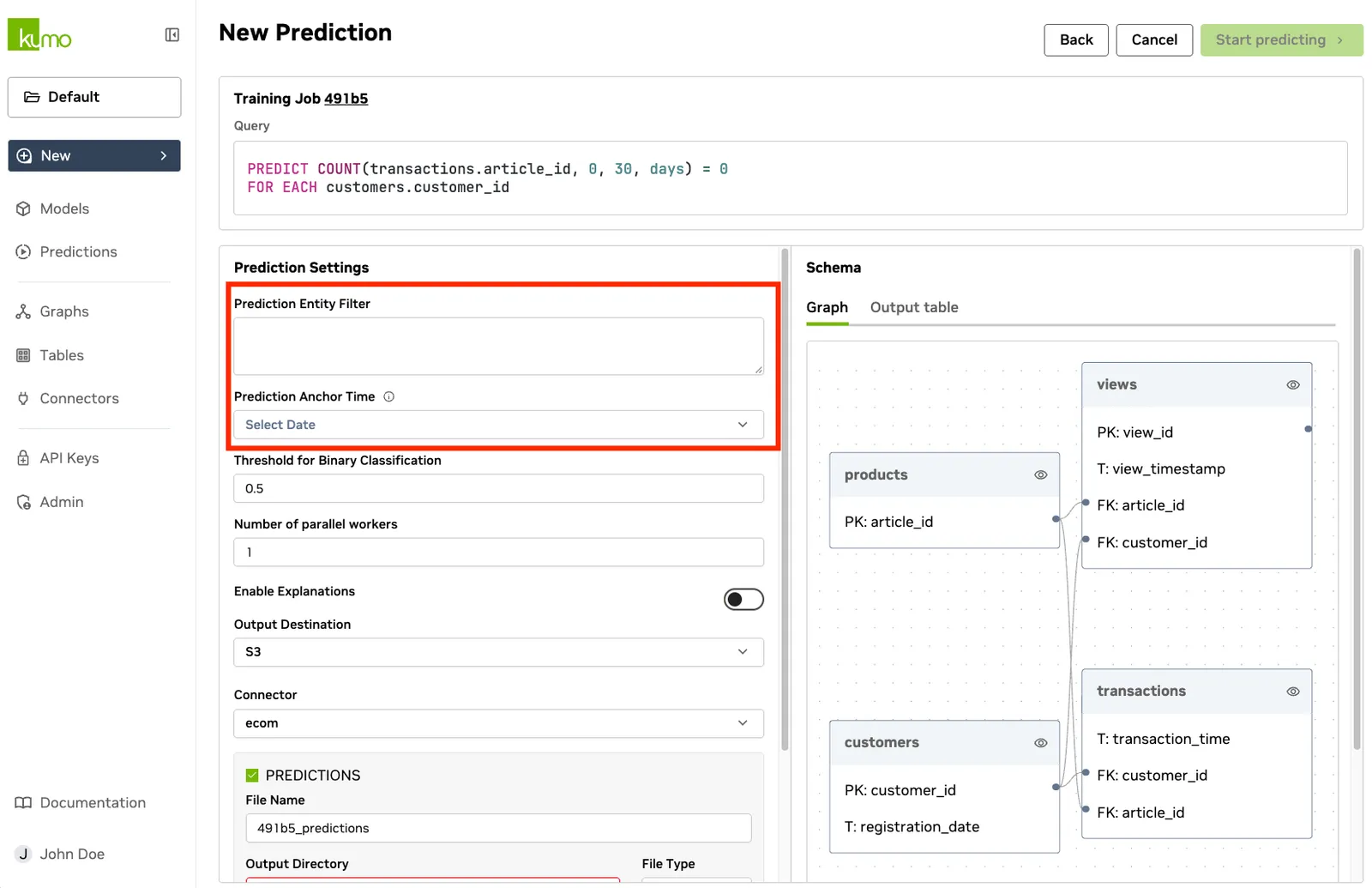Click the Predictions play-circle icon

[23, 251]
